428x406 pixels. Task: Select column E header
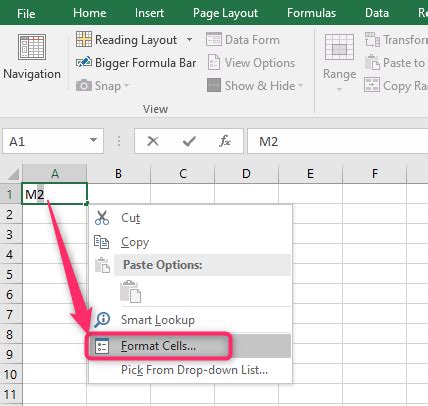[310, 174]
